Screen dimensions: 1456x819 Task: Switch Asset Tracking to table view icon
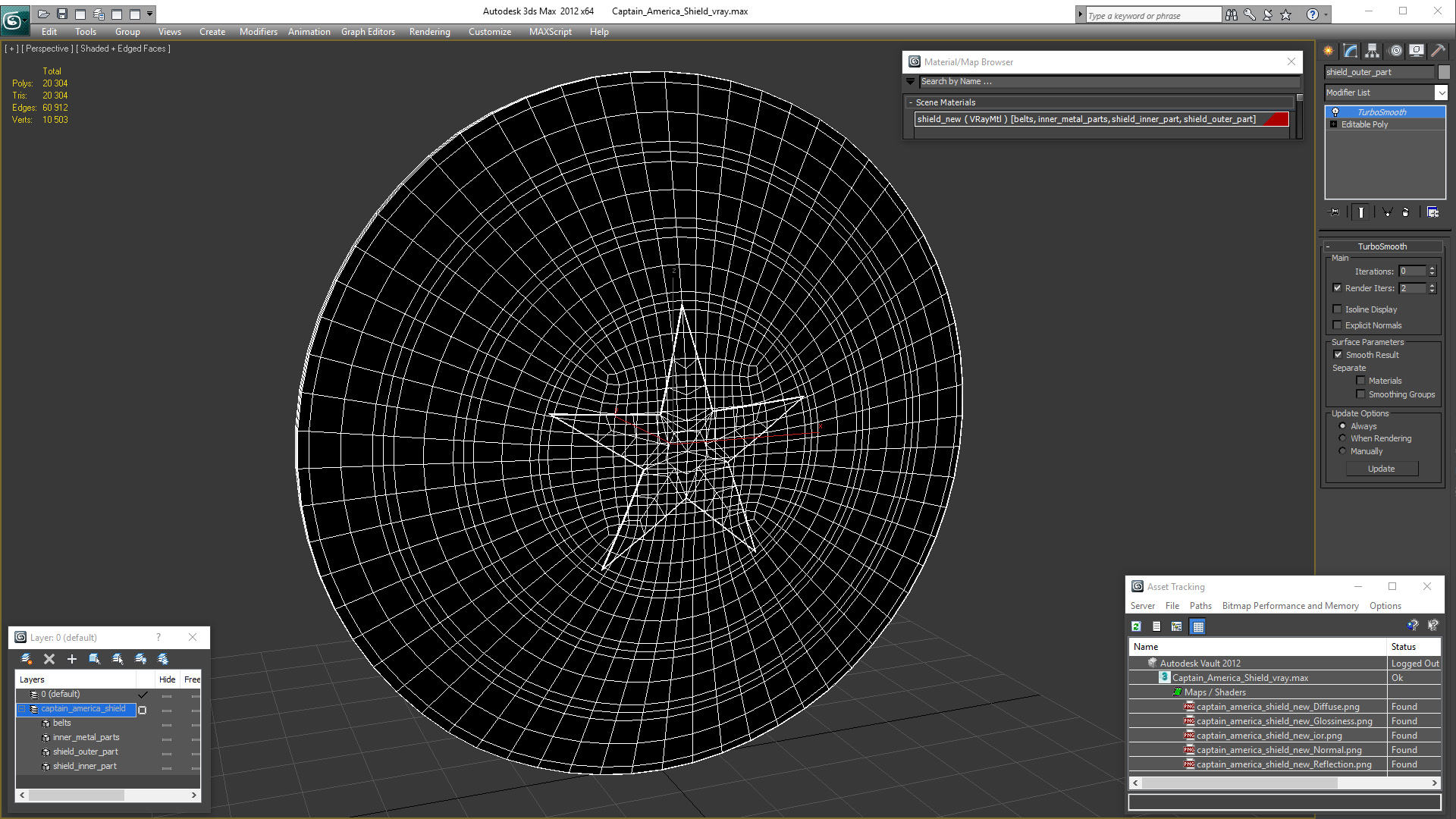(x=1198, y=626)
